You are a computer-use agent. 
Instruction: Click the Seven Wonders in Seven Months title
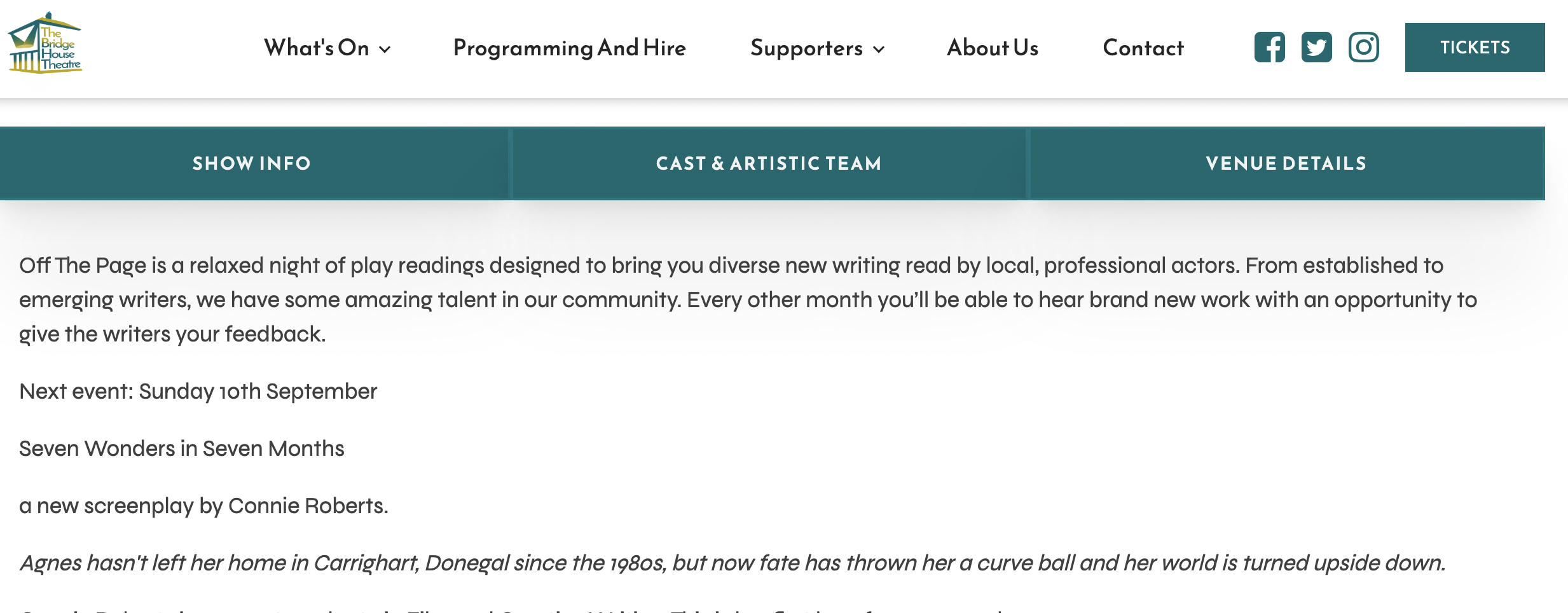182,448
